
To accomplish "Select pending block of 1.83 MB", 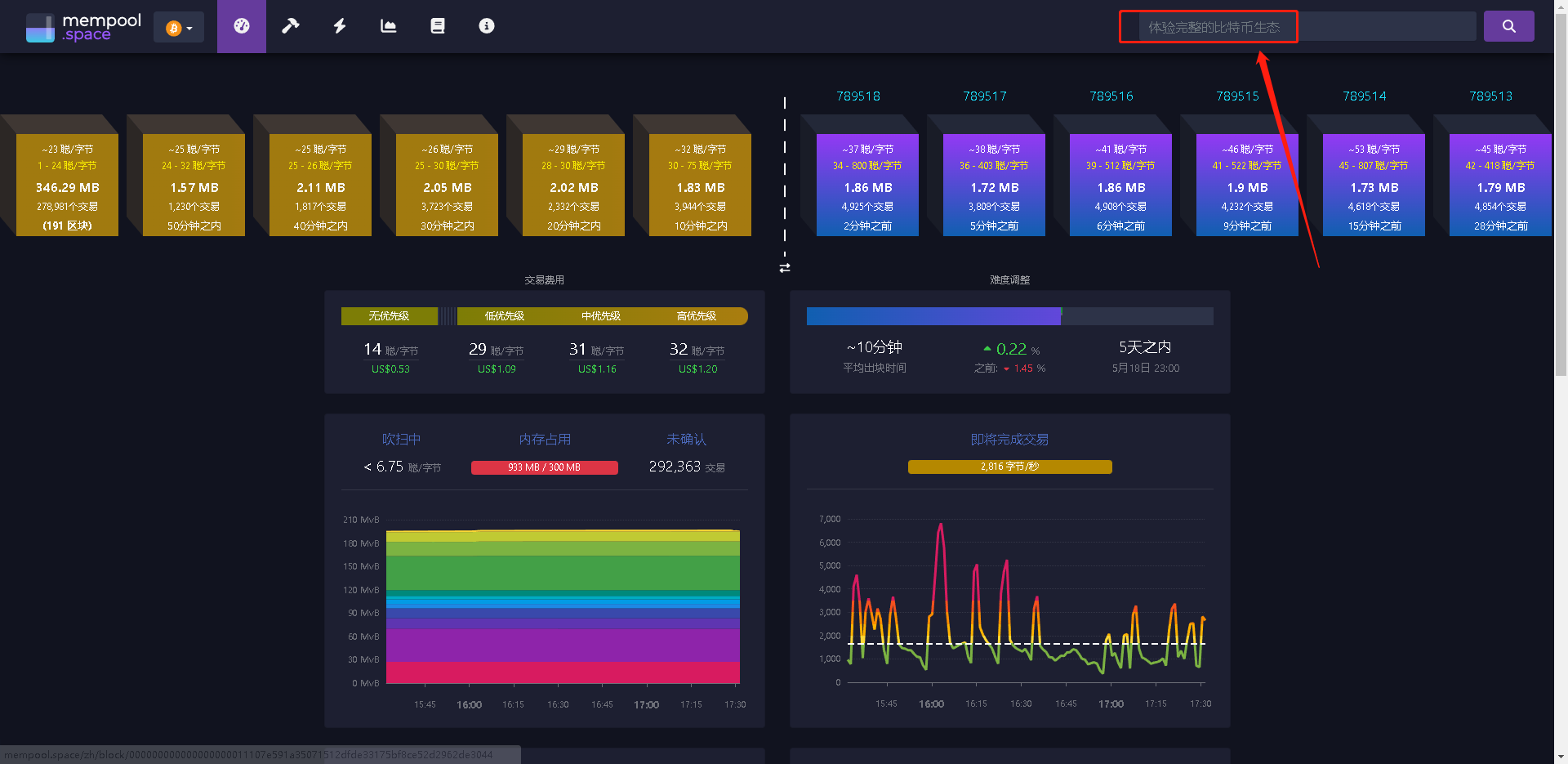I will click(700, 185).
